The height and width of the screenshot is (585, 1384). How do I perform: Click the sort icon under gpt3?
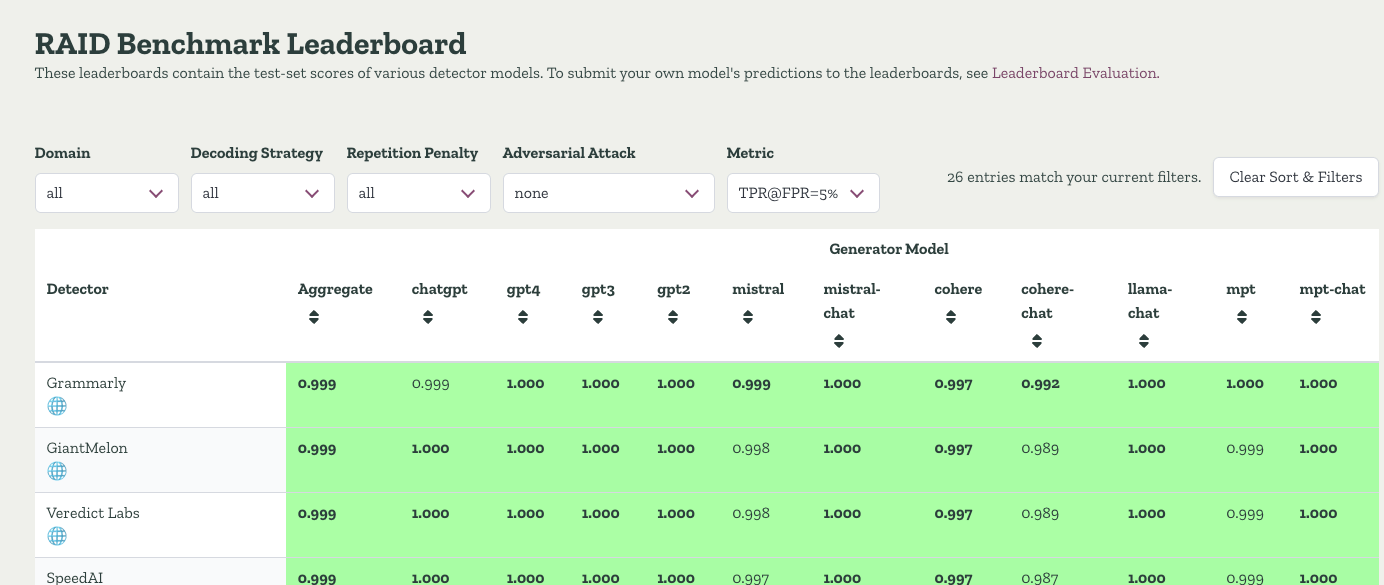597,317
